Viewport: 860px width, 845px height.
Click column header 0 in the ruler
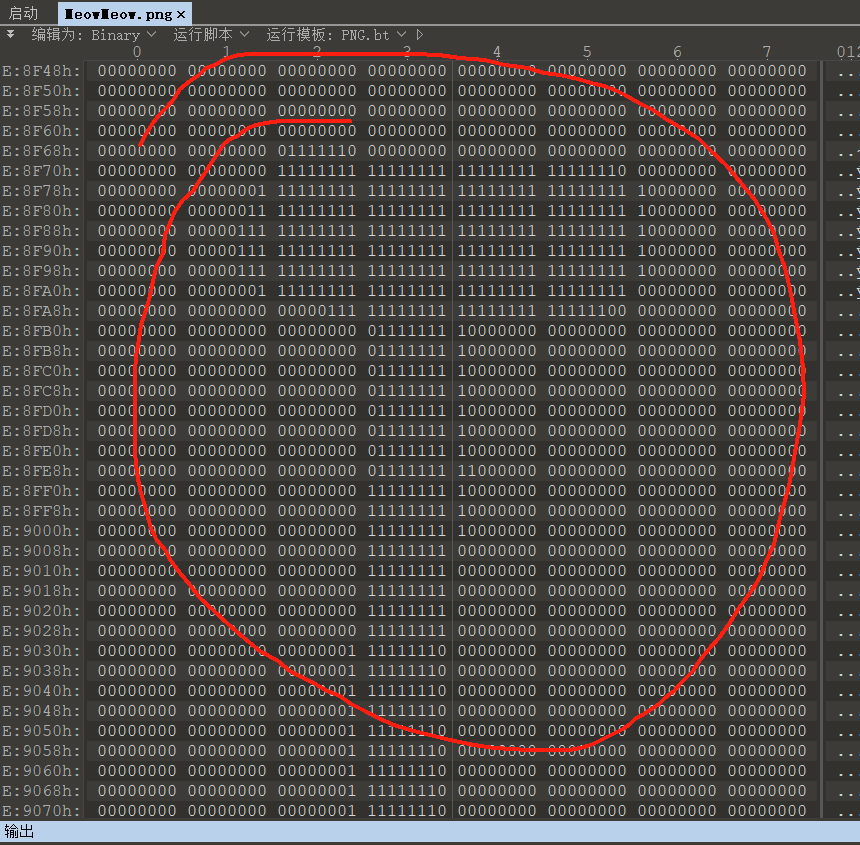(137, 52)
